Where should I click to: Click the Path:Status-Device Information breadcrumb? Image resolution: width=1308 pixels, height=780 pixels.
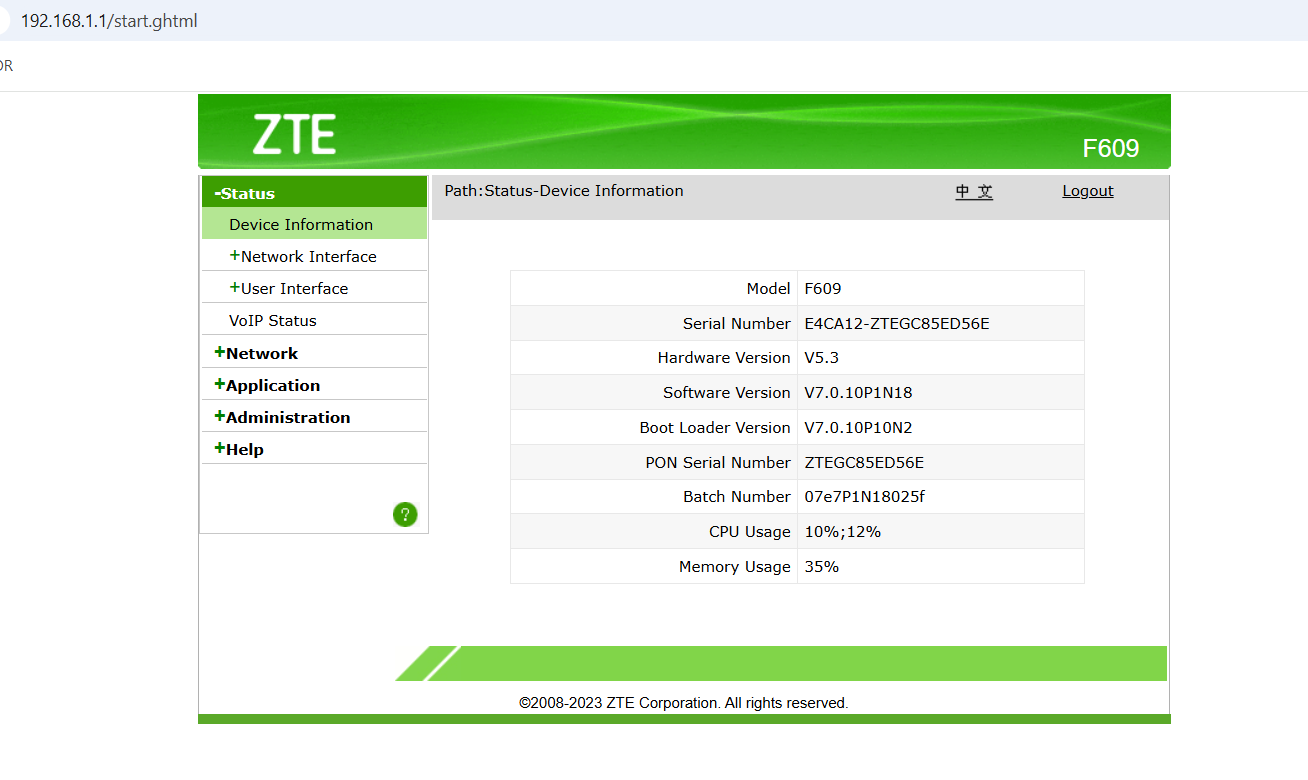(564, 191)
